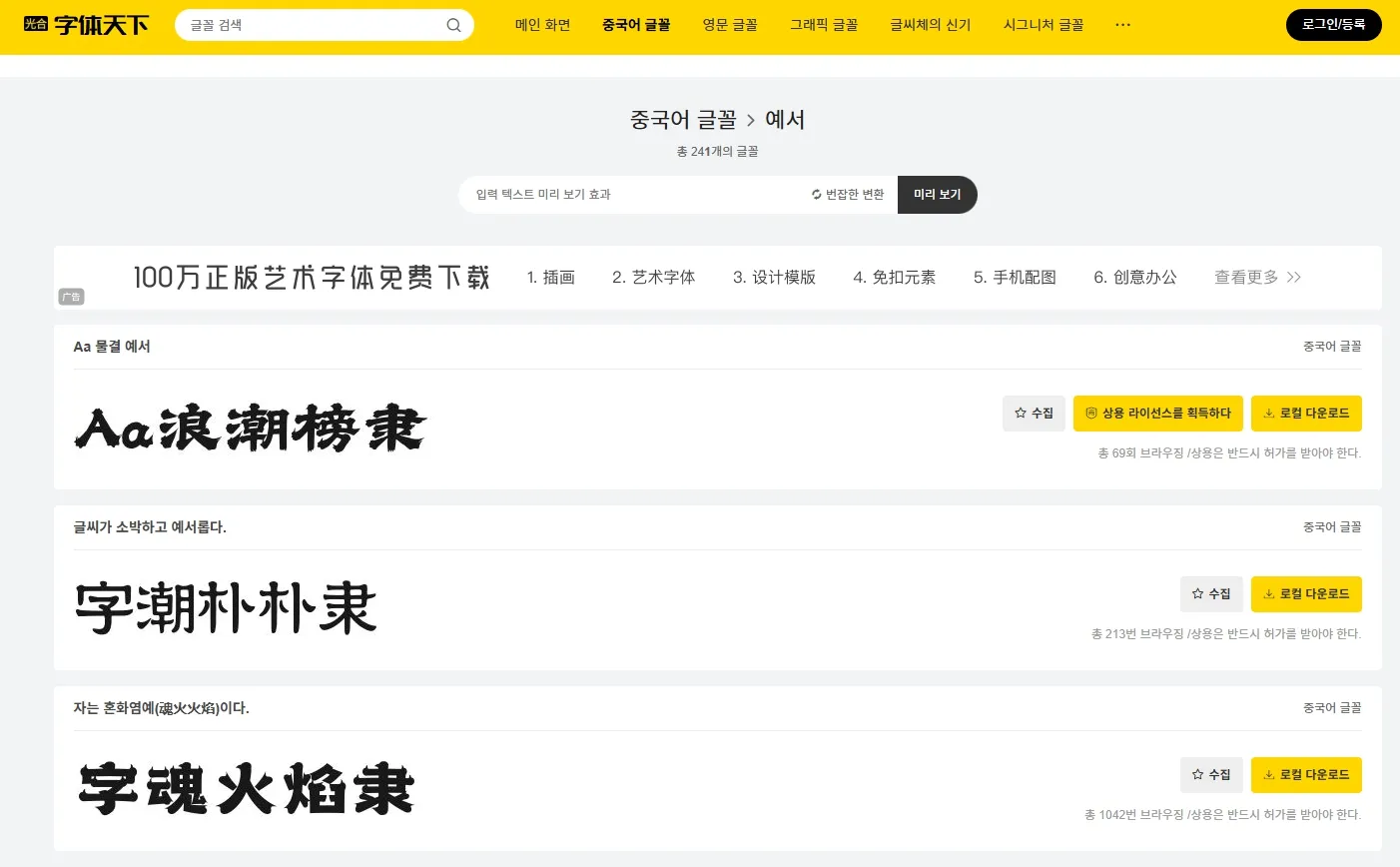The image size is (1400, 867).
Task: Click 상용 라이선스를 획득하다 button
Action: tap(1157, 414)
